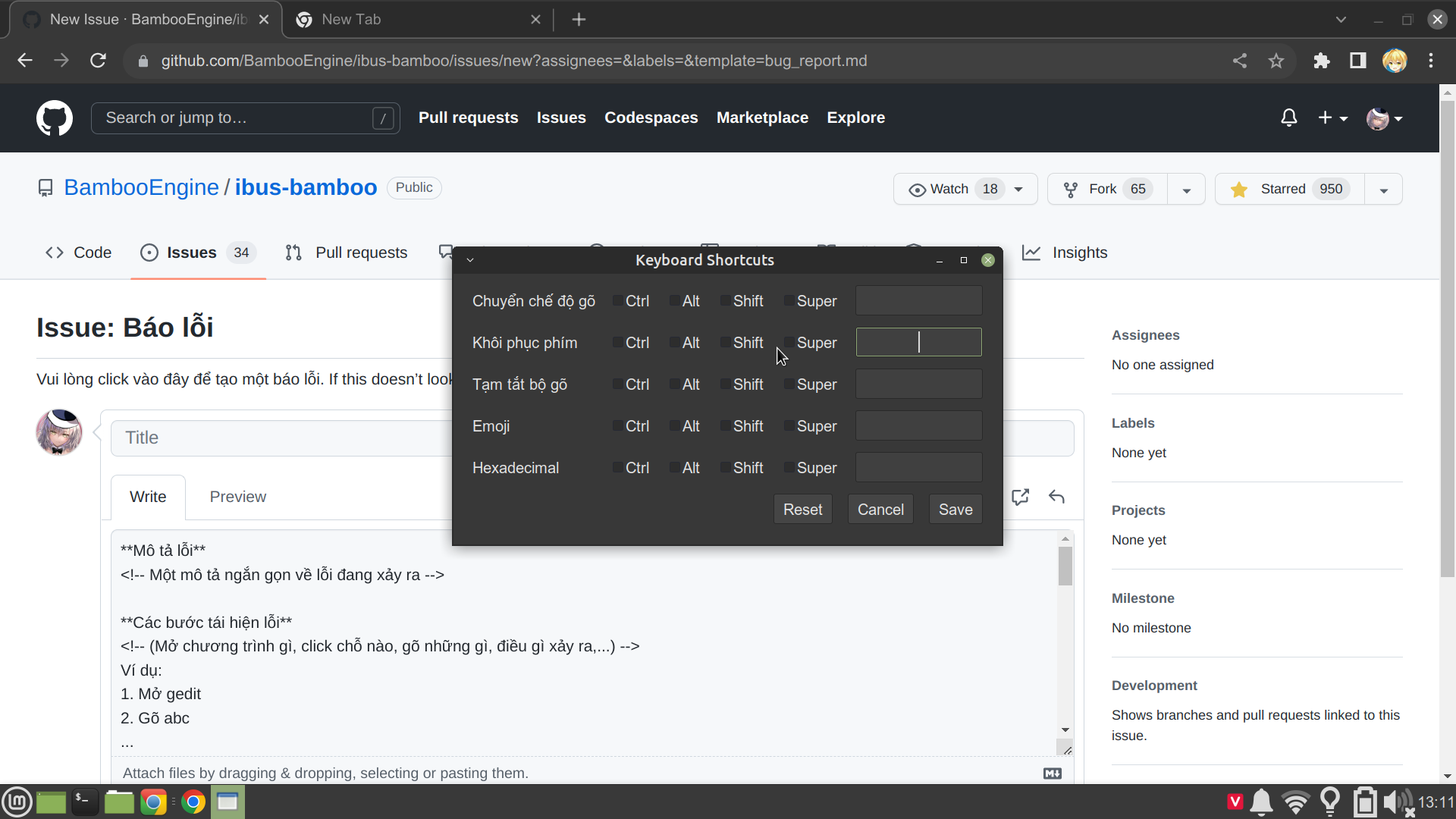Open the Fork options dropdown arrow
Screen dimensions: 1456x819
1187,190
